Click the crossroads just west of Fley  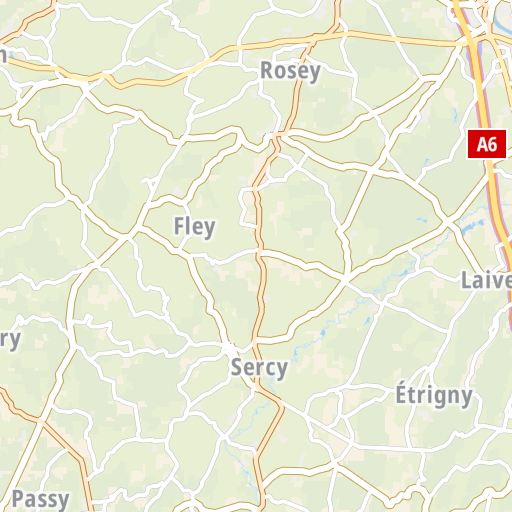pos(128,236)
